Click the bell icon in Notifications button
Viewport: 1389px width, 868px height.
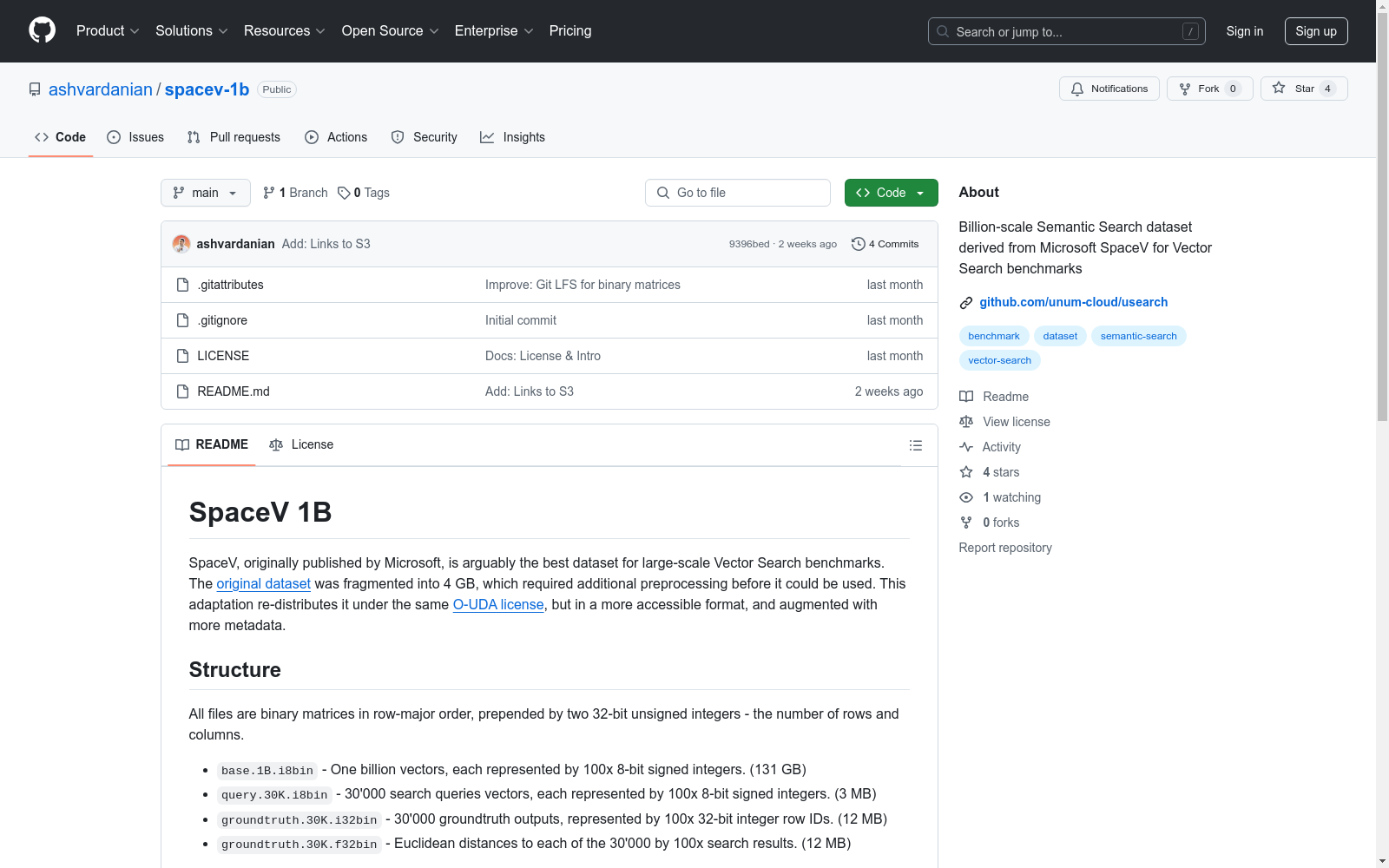1077,89
